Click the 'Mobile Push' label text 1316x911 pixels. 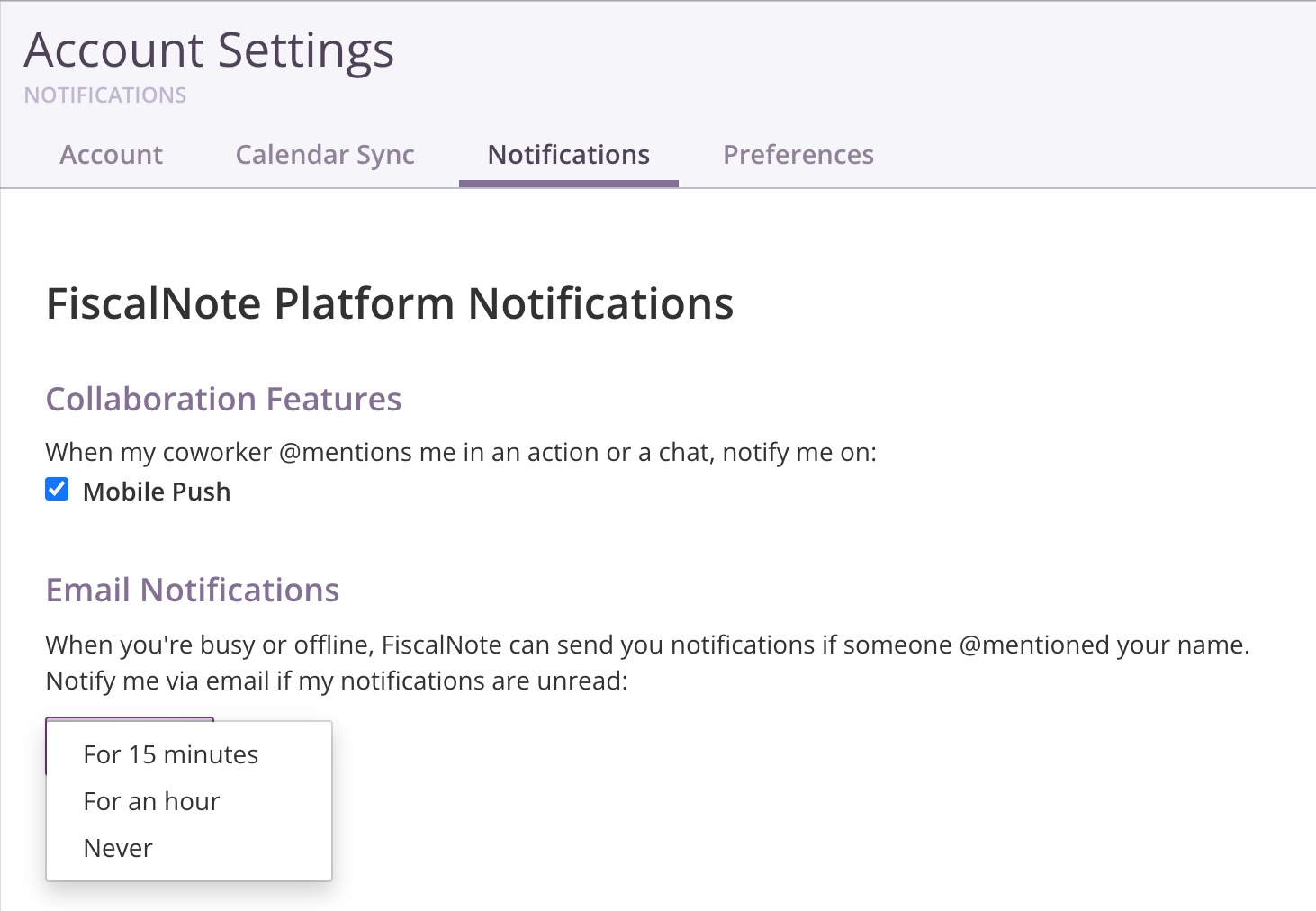[157, 492]
